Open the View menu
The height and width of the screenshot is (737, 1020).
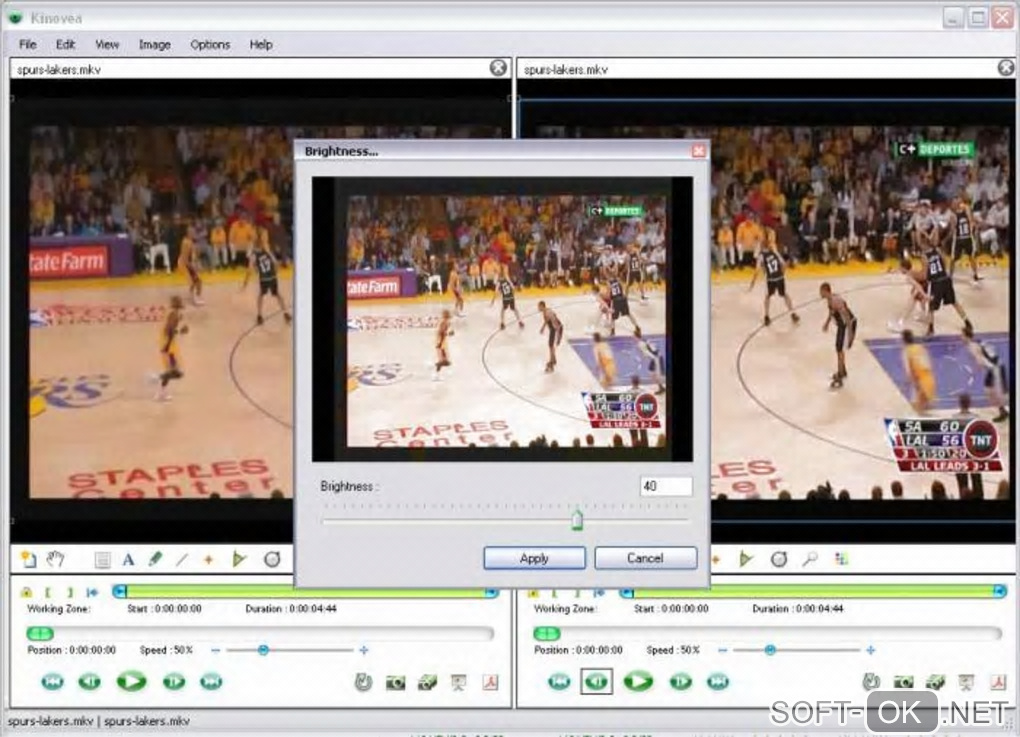107,44
